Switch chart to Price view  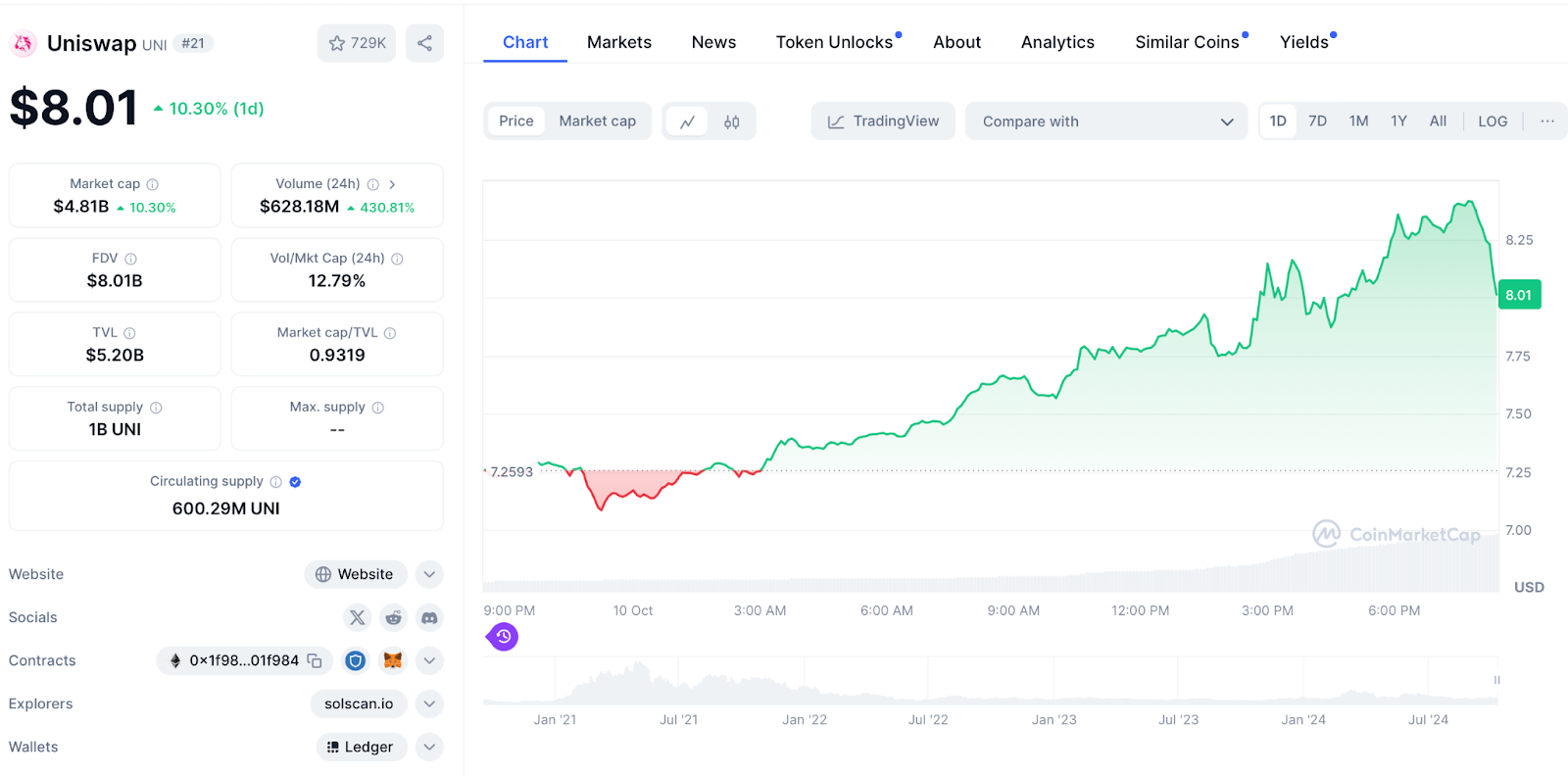coord(516,121)
